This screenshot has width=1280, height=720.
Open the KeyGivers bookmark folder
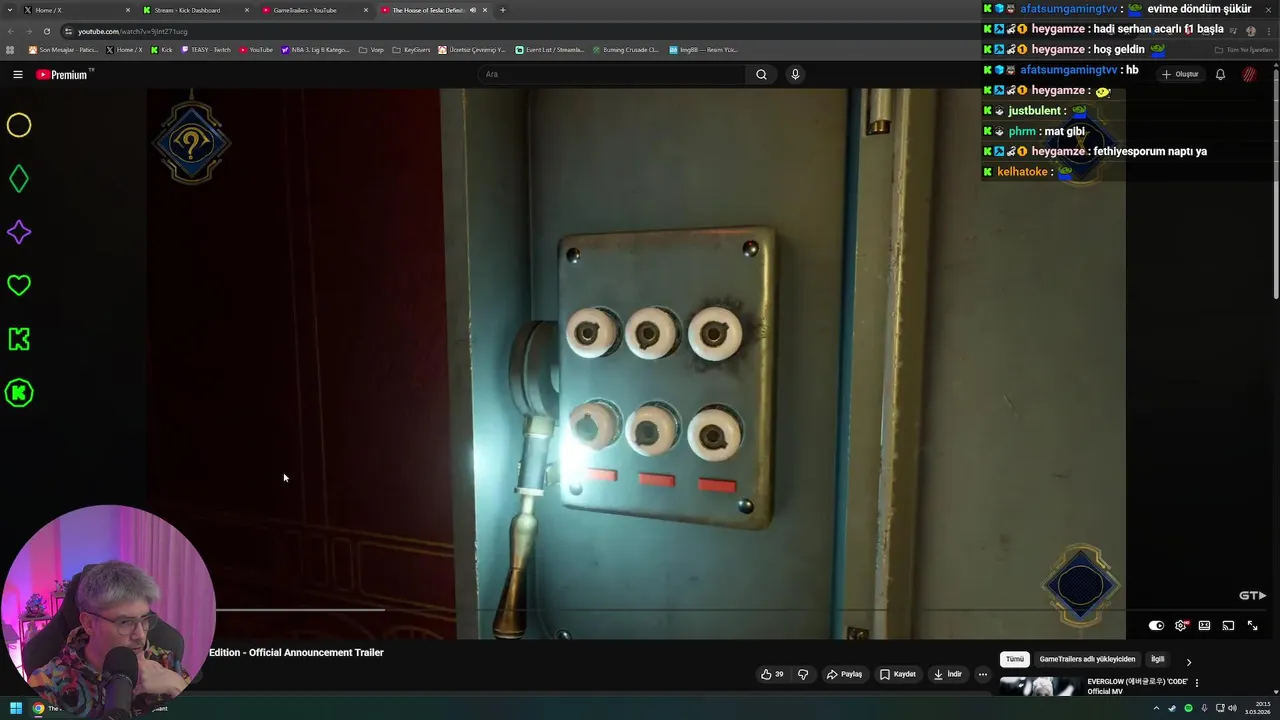412,50
